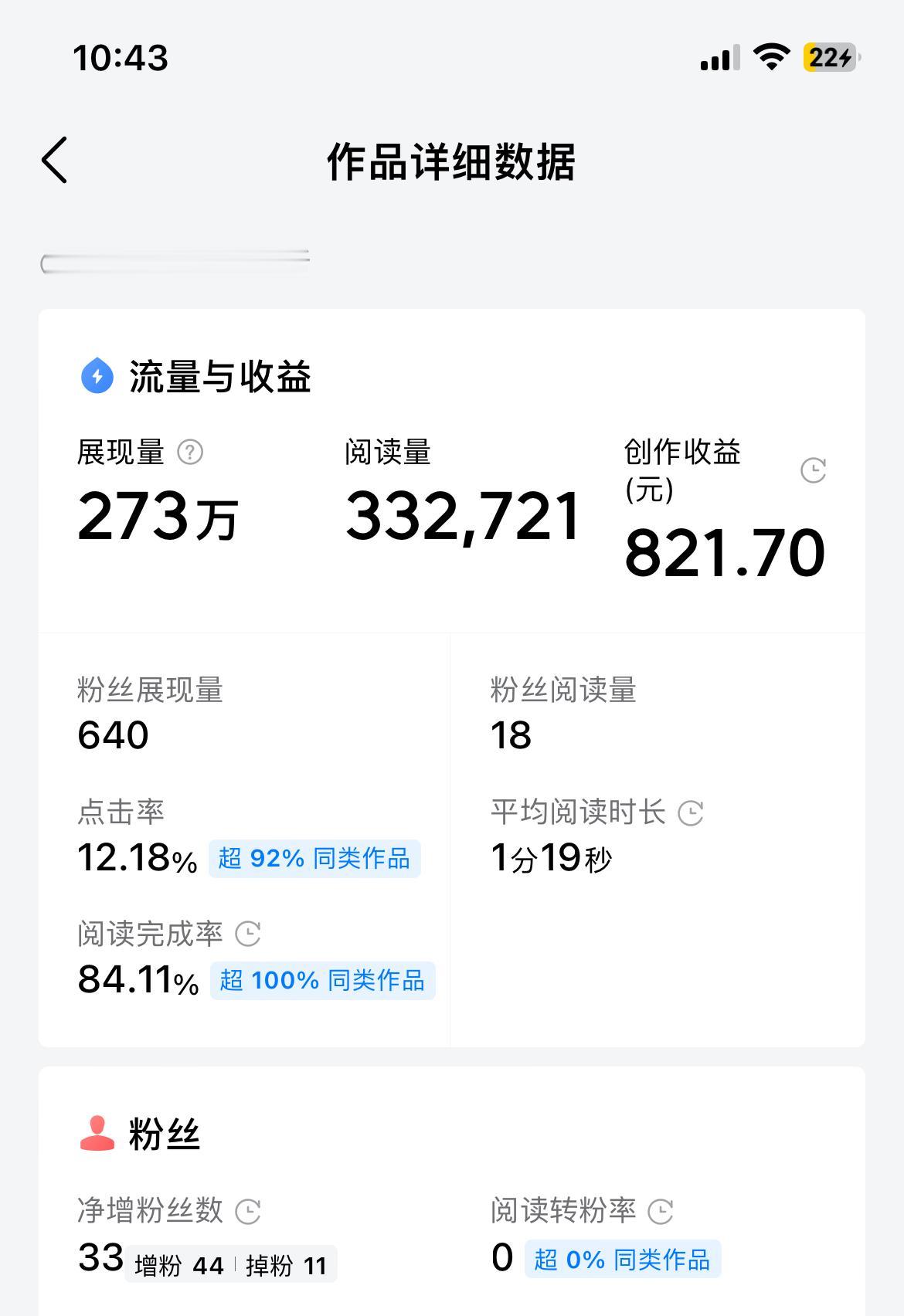Tap the 阅读完成率 label
Viewport: 904px width, 1316px height.
pos(150,934)
